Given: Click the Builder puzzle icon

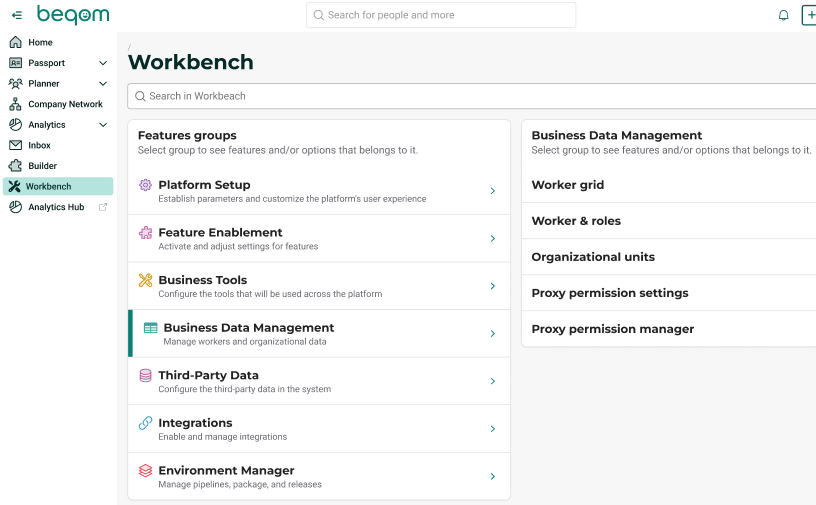Looking at the screenshot, I should [x=15, y=166].
